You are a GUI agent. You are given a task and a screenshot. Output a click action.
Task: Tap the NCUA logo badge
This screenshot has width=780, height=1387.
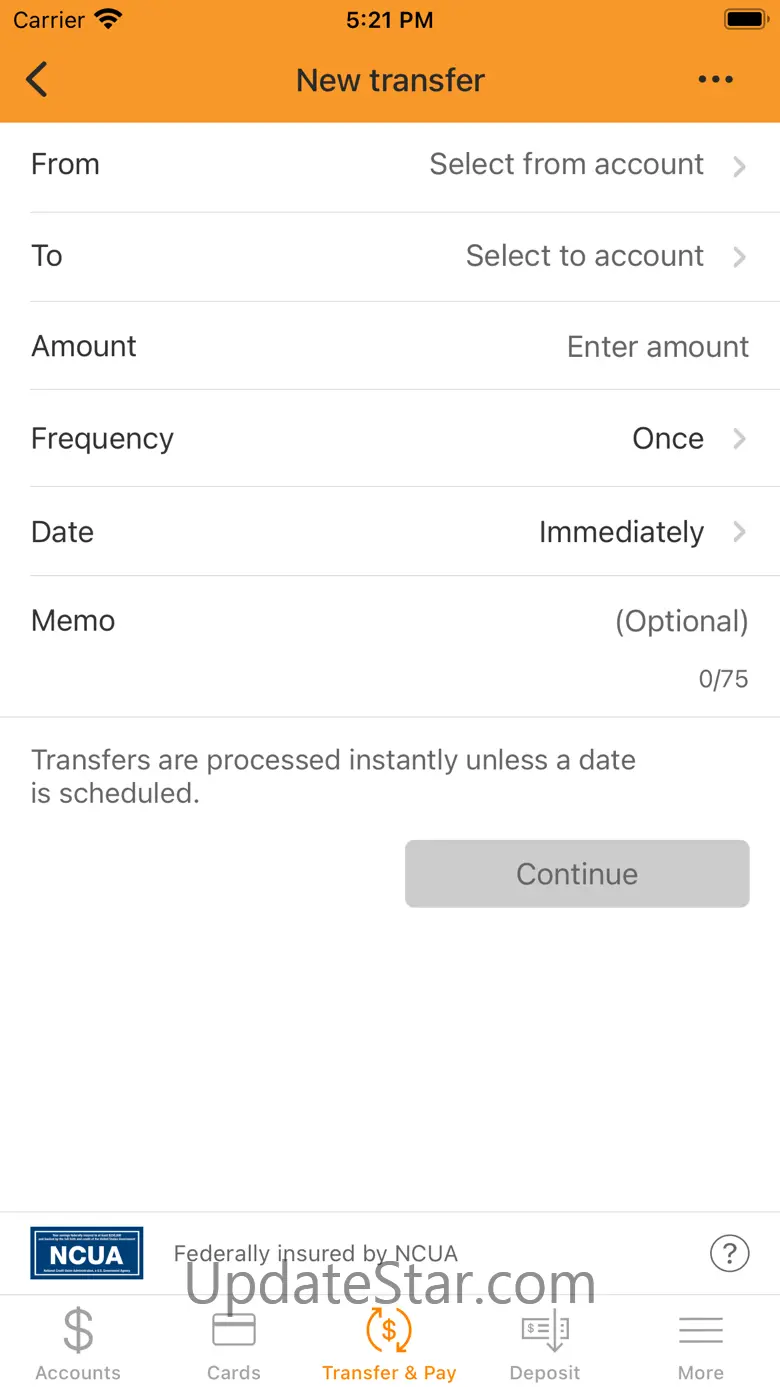tap(87, 1252)
